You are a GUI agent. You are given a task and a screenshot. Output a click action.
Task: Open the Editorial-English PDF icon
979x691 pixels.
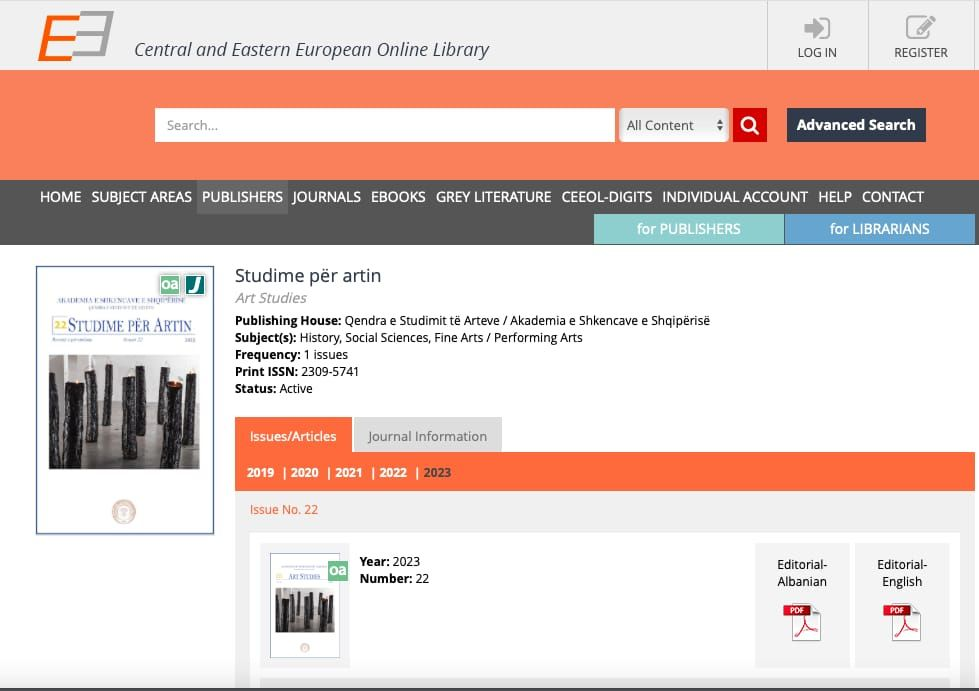[902, 622]
